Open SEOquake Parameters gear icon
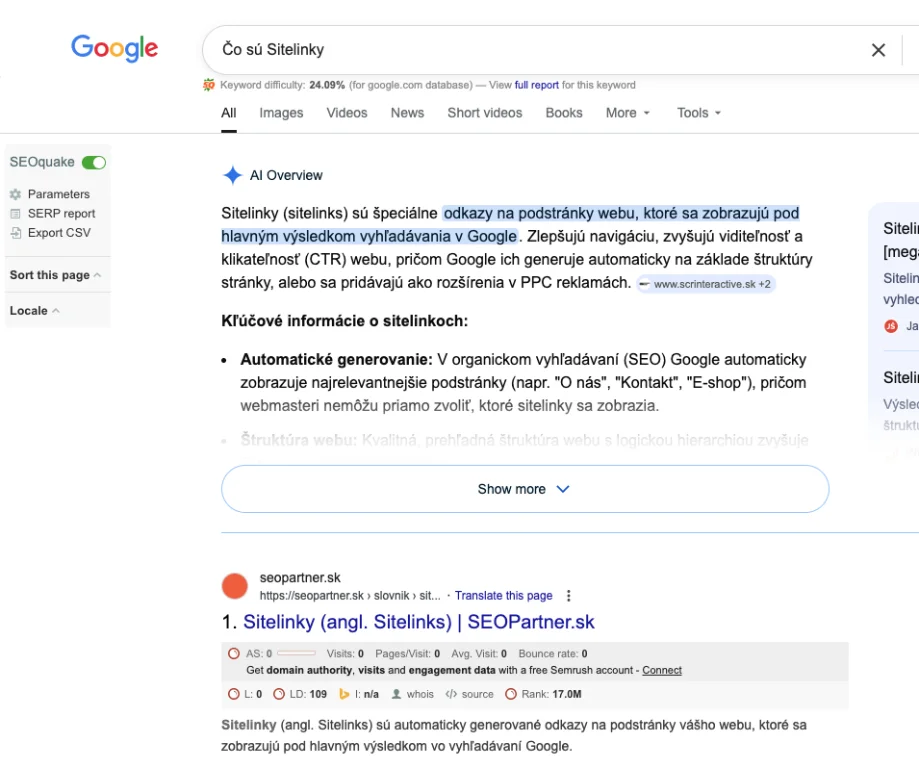This screenshot has width=919, height=768. (x=15, y=194)
